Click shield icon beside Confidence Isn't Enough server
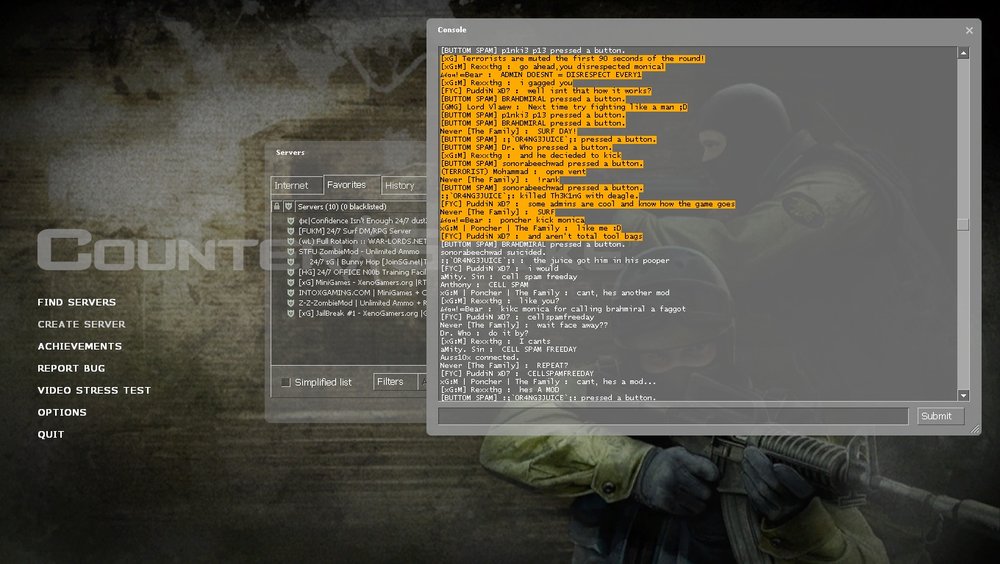Image resolution: width=1000 pixels, height=564 pixels. [x=291, y=221]
